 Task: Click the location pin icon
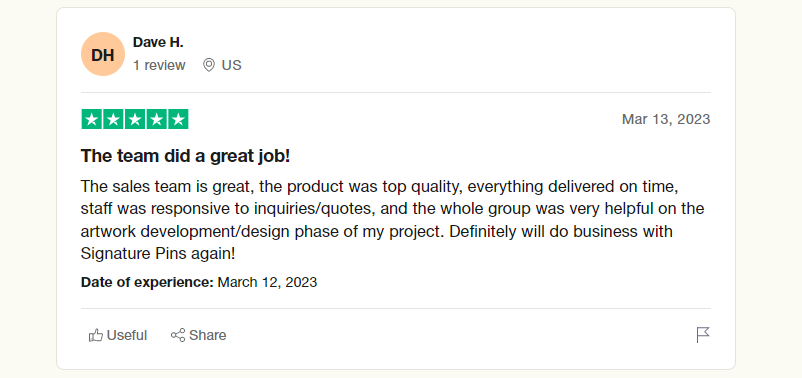209,65
